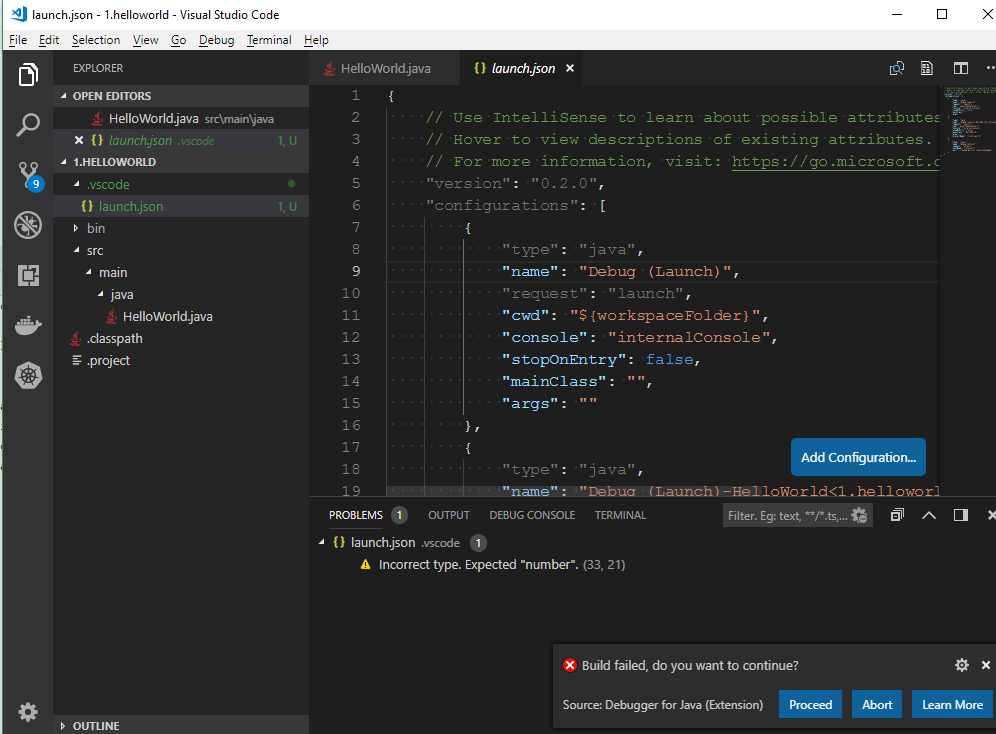The image size is (996, 734).
Task: Select the PROBLEMS panel tab
Action: click(x=356, y=515)
